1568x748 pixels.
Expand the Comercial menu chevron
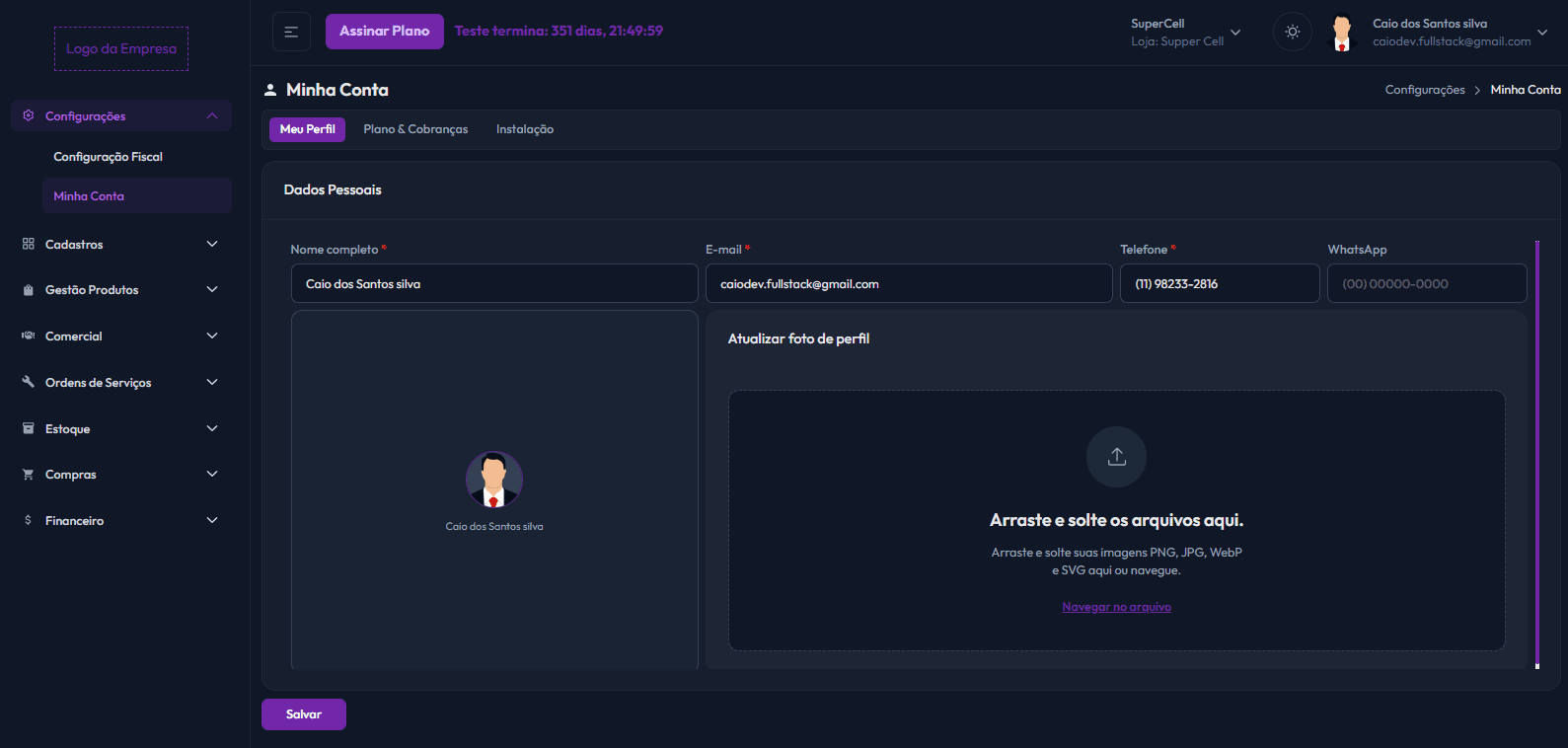(x=212, y=336)
